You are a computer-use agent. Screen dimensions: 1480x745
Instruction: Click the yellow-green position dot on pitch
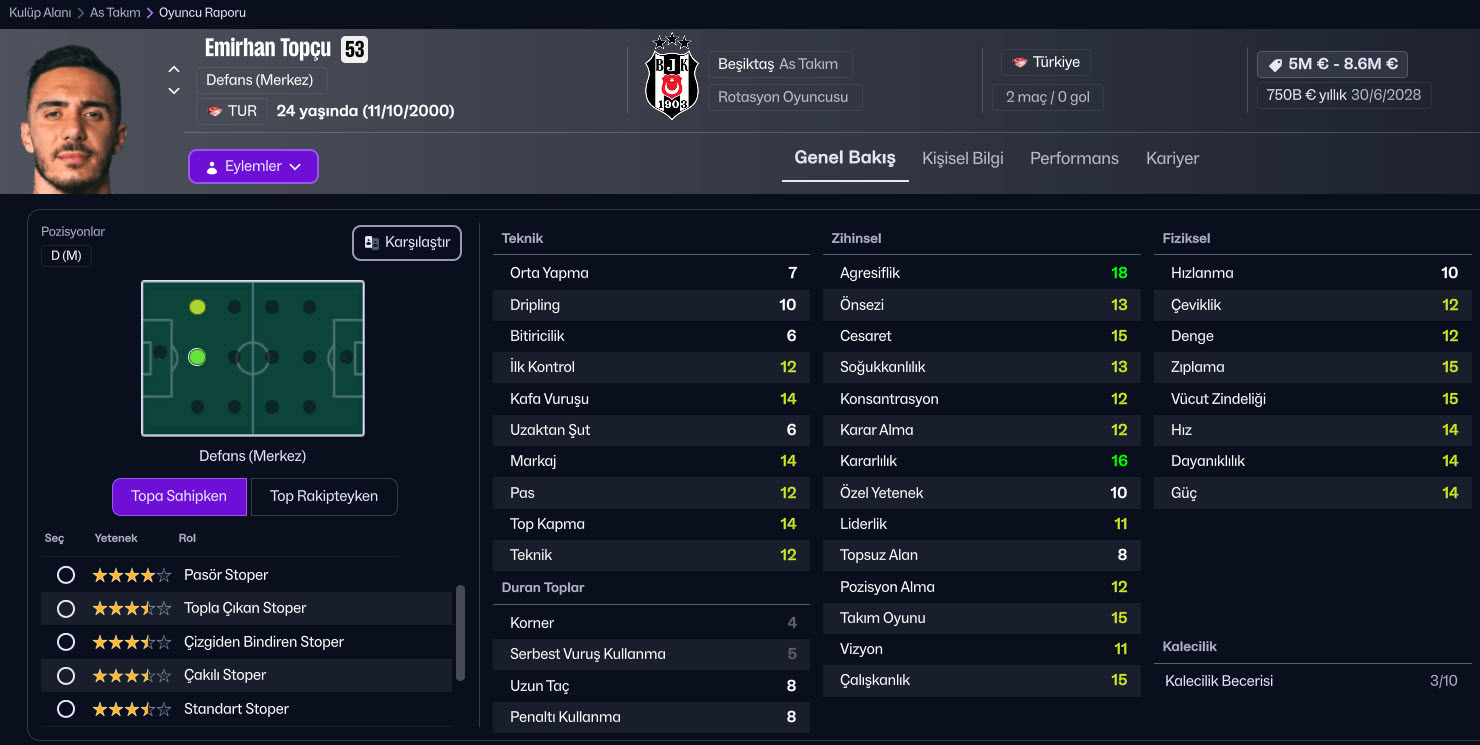click(x=197, y=307)
